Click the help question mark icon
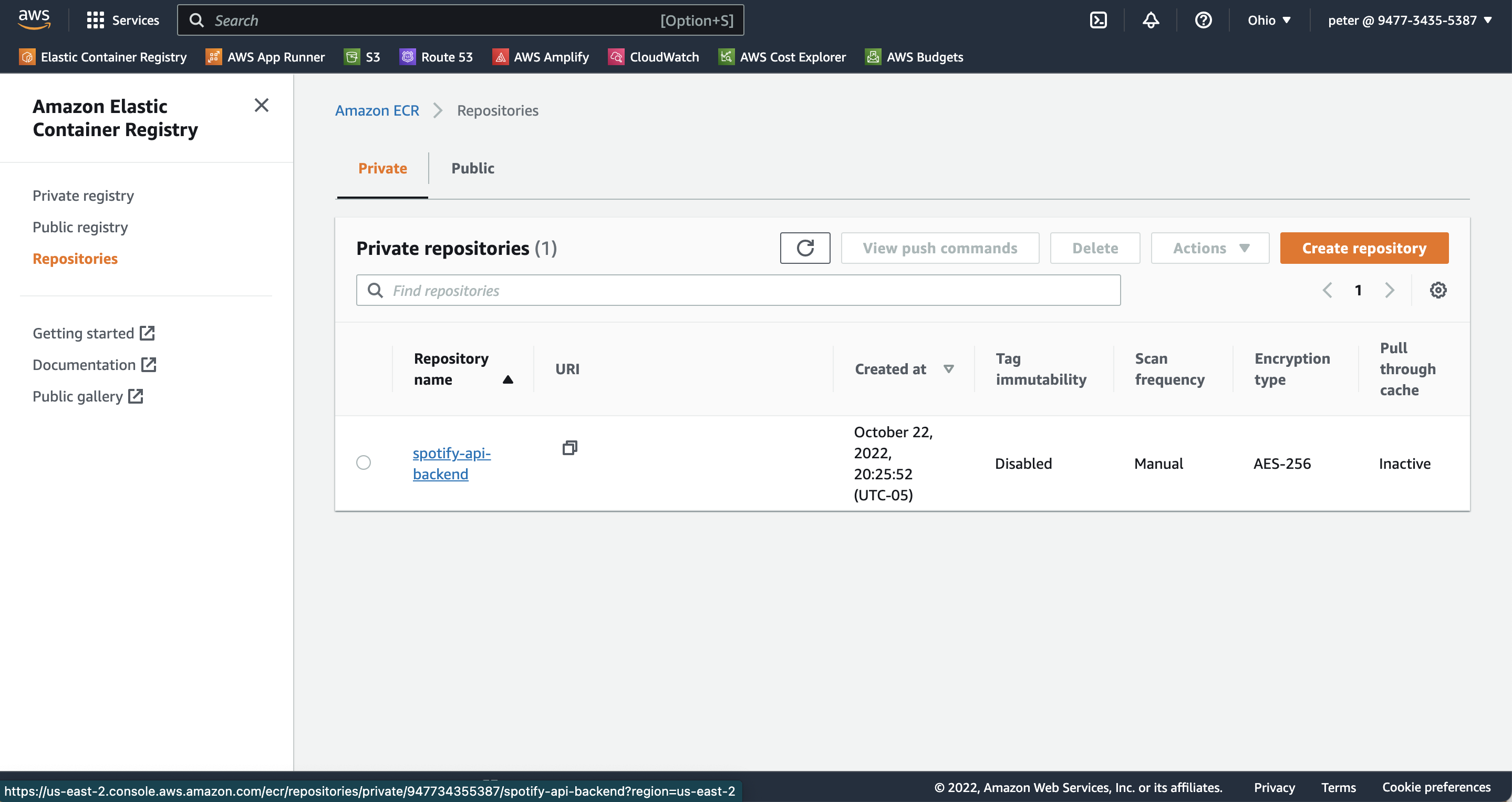1512x802 pixels. (1203, 20)
